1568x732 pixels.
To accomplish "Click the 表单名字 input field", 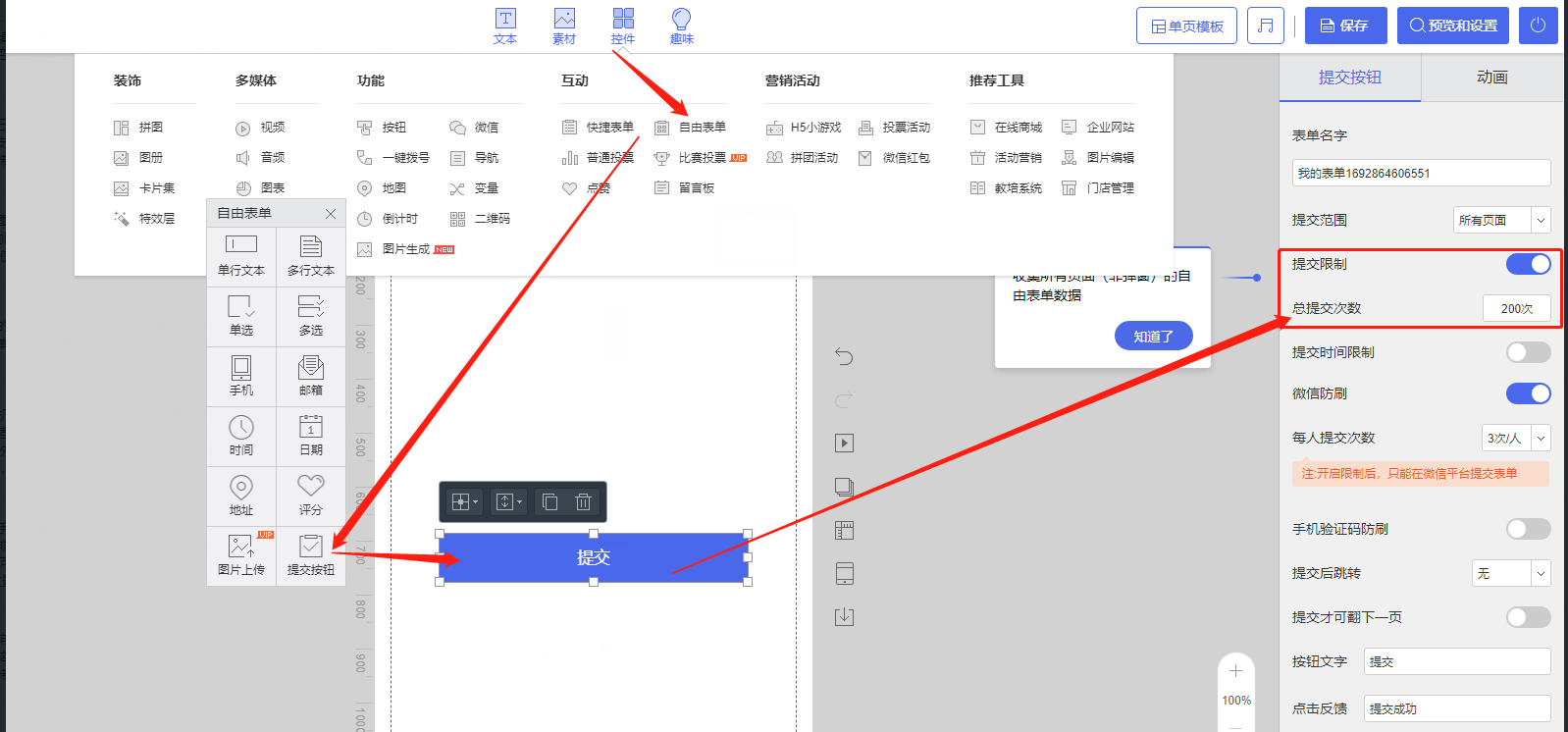I will (1421, 173).
